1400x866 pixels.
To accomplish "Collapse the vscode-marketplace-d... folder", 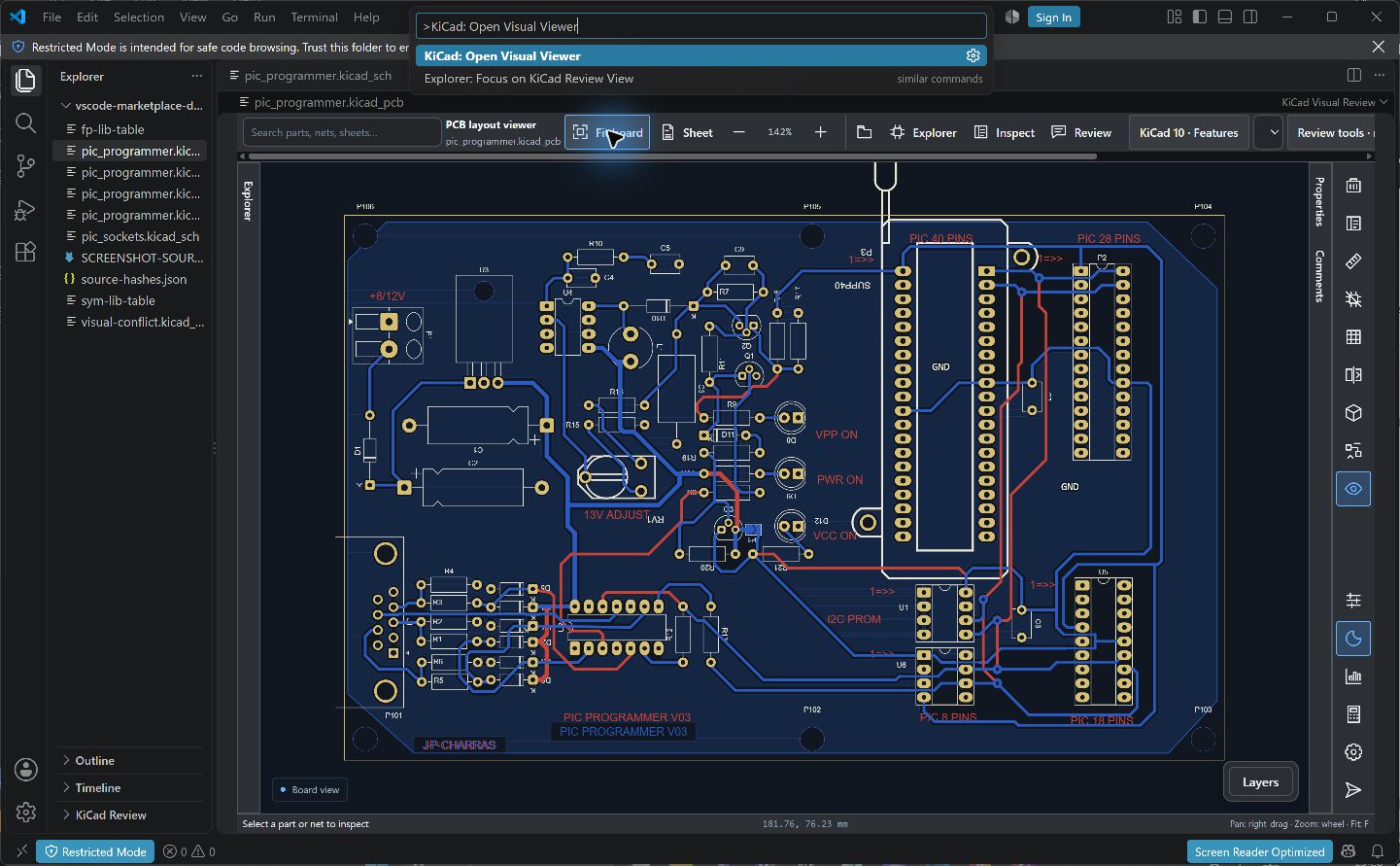I will click(x=132, y=106).
